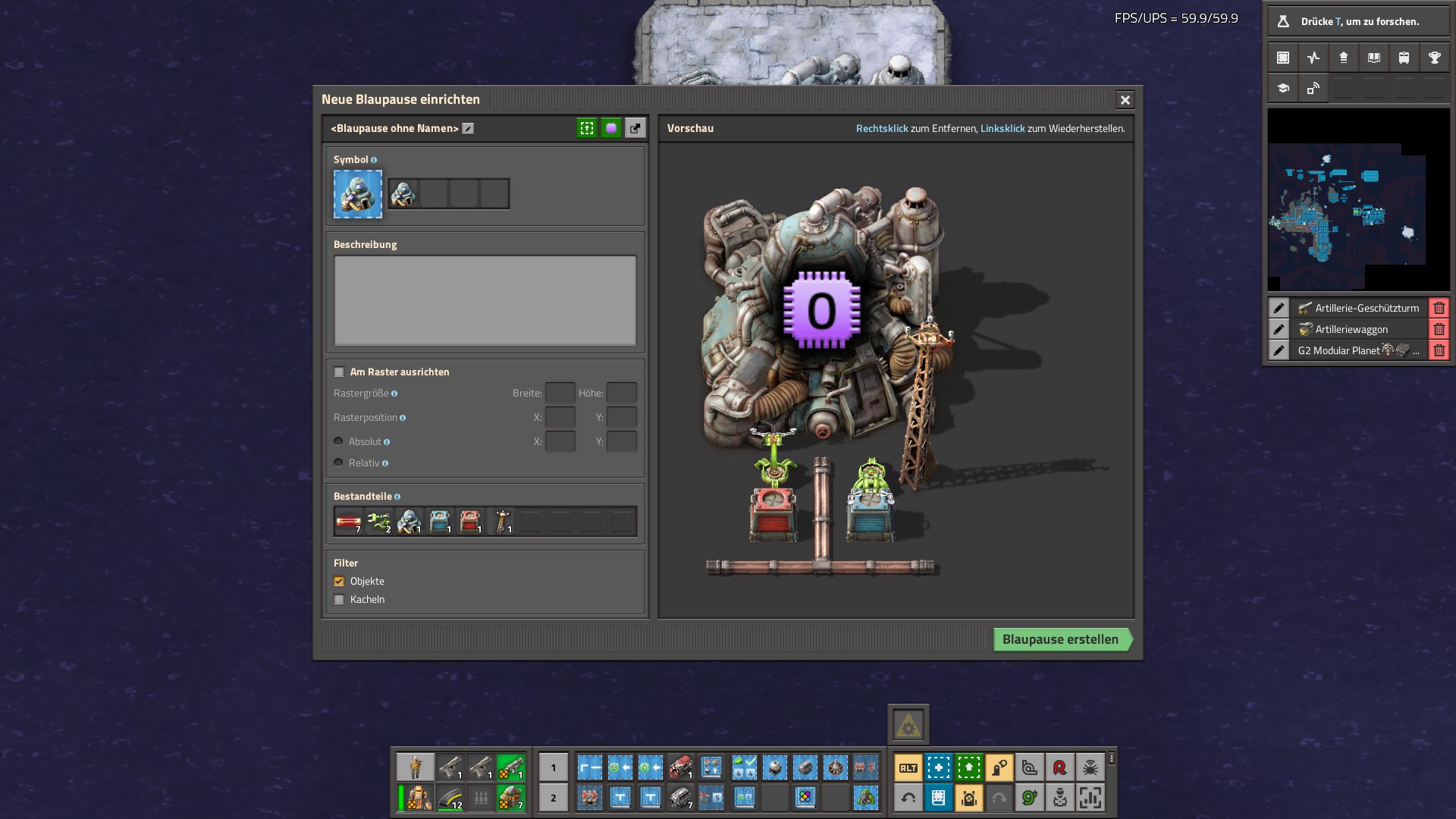Toggle ALT mode shortcut button
1456x819 pixels.
click(x=908, y=767)
